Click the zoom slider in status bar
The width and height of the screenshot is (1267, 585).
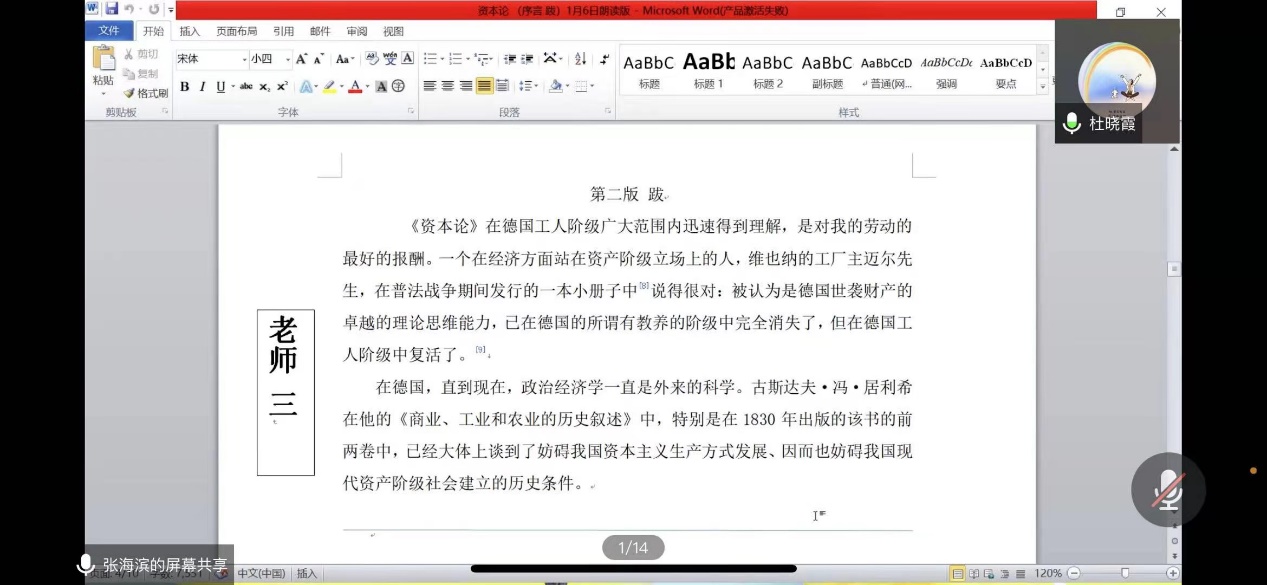click(x=1124, y=573)
